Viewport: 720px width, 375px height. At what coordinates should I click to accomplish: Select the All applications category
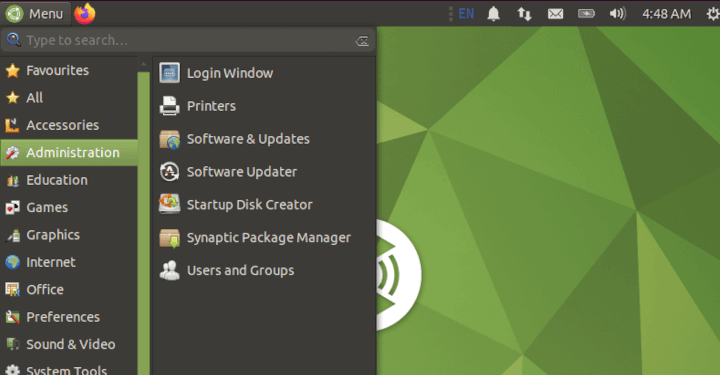coord(69,98)
